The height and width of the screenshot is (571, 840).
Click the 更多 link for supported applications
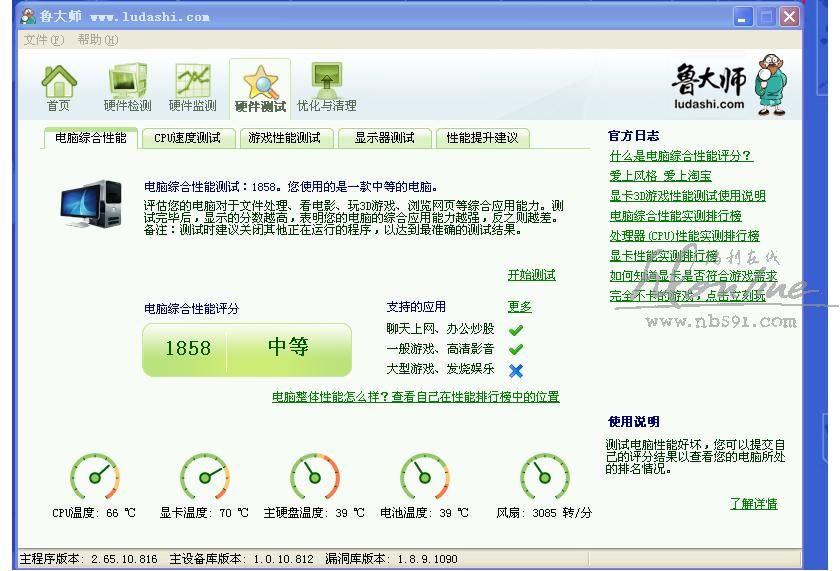tap(519, 307)
